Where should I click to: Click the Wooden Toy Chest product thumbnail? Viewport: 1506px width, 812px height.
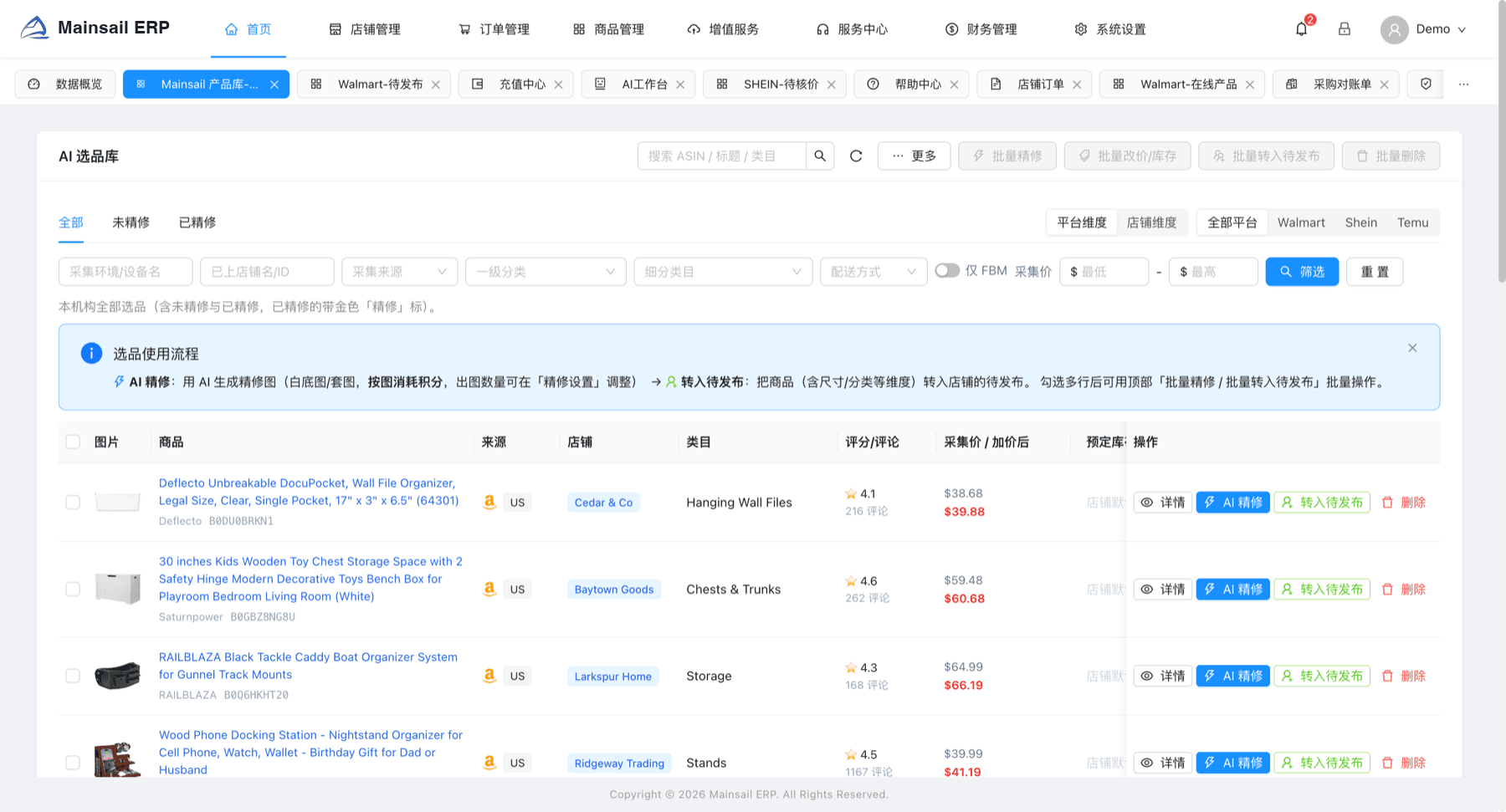point(117,589)
